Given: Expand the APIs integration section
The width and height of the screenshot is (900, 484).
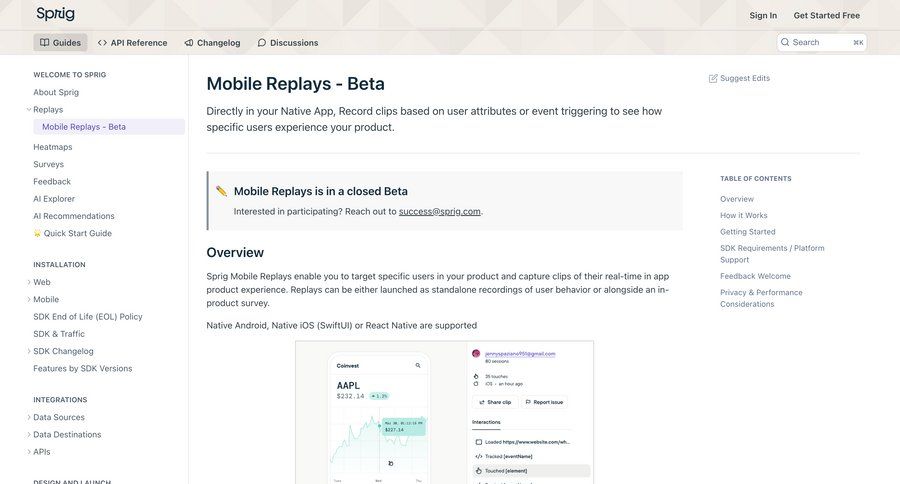Looking at the screenshot, I should [29, 452].
